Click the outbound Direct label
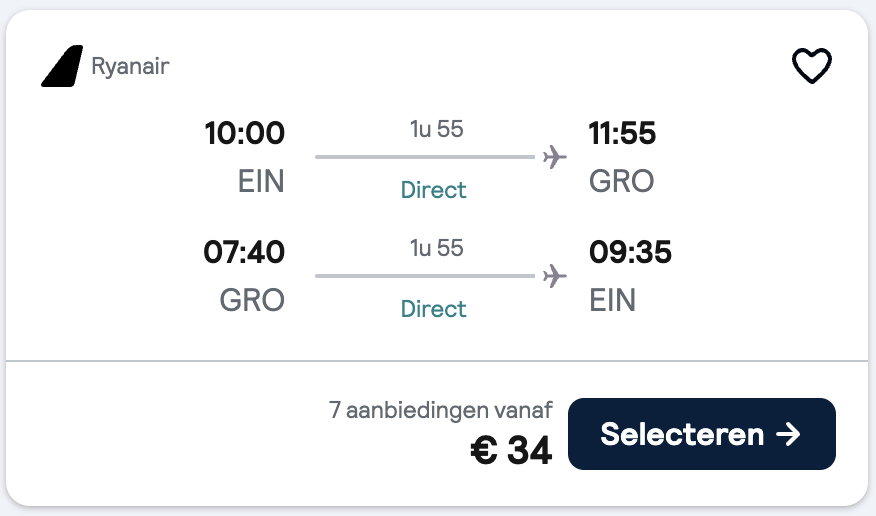This screenshot has height=516, width=876. coord(434,190)
